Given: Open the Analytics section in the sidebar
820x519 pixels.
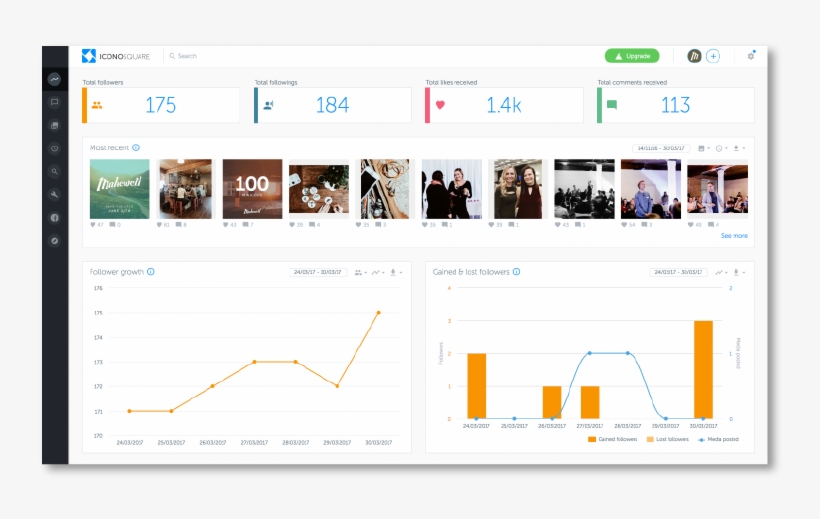Looking at the screenshot, I should (x=54, y=79).
